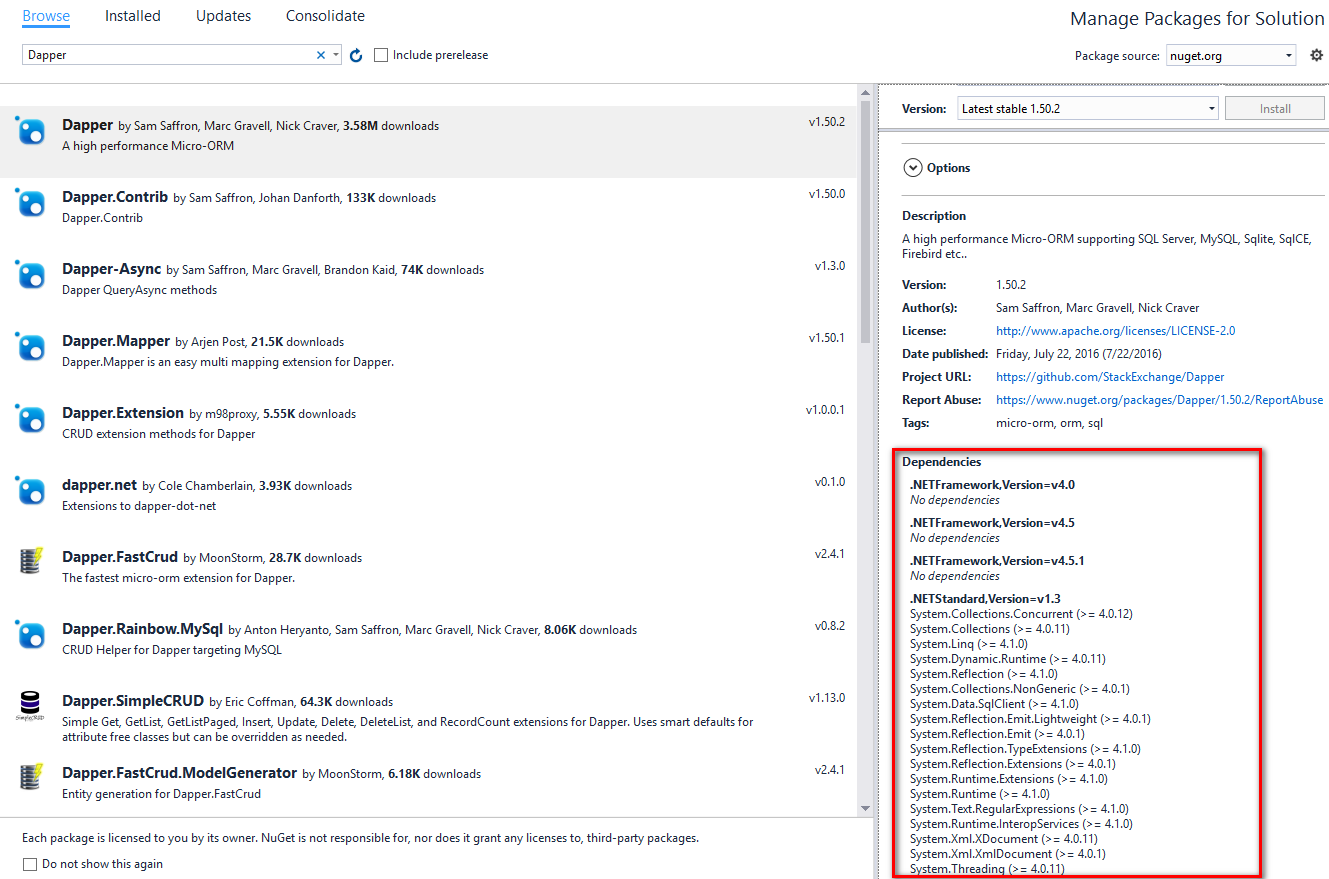
Task: Click System.Data.SqlClient dependency entry
Action: (994, 704)
